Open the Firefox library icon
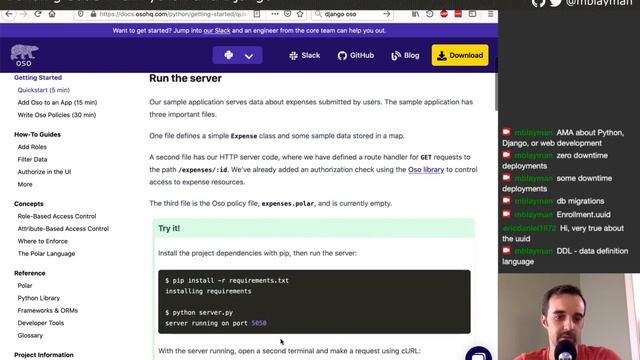 pos(416,14)
